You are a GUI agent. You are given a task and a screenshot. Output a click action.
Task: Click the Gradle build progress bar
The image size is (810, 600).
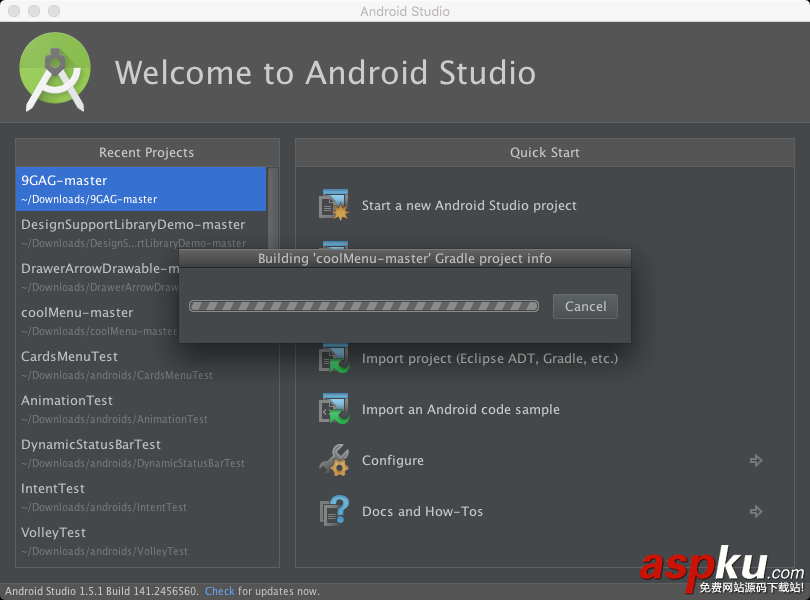tap(364, 306)
